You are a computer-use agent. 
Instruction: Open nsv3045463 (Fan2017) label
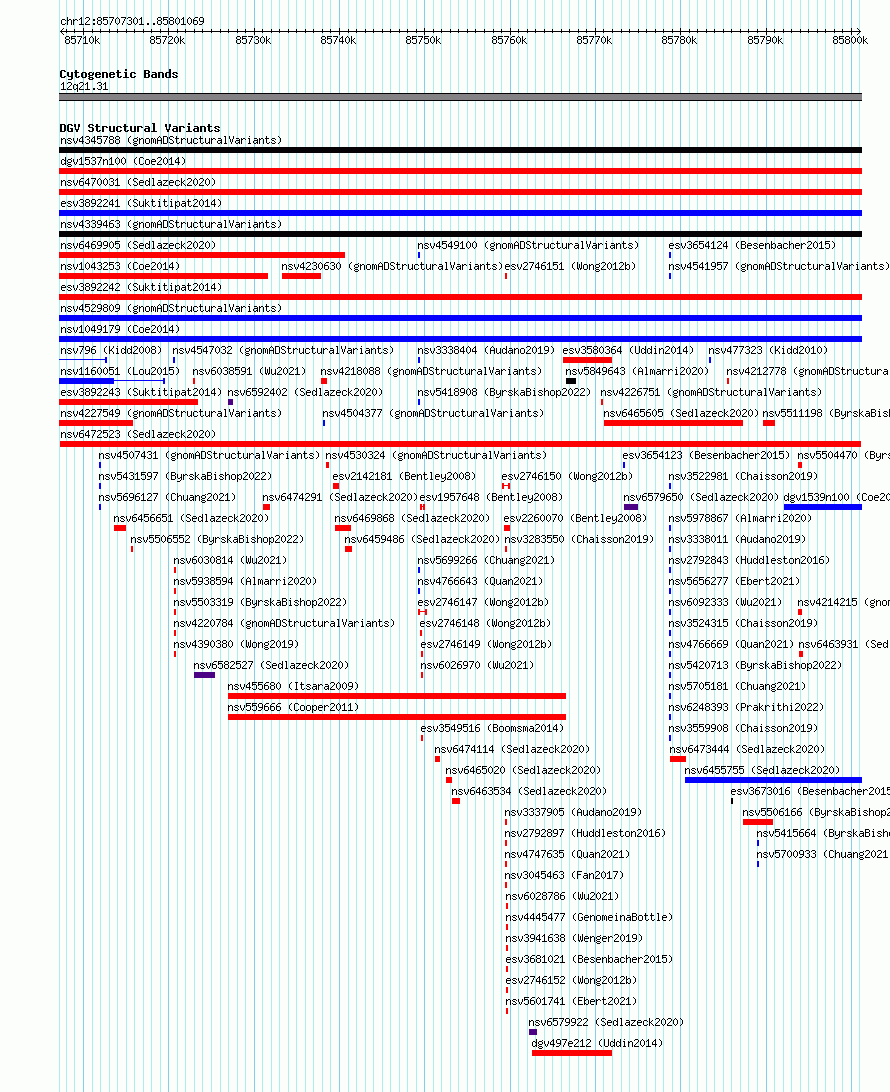coord(564,875)
